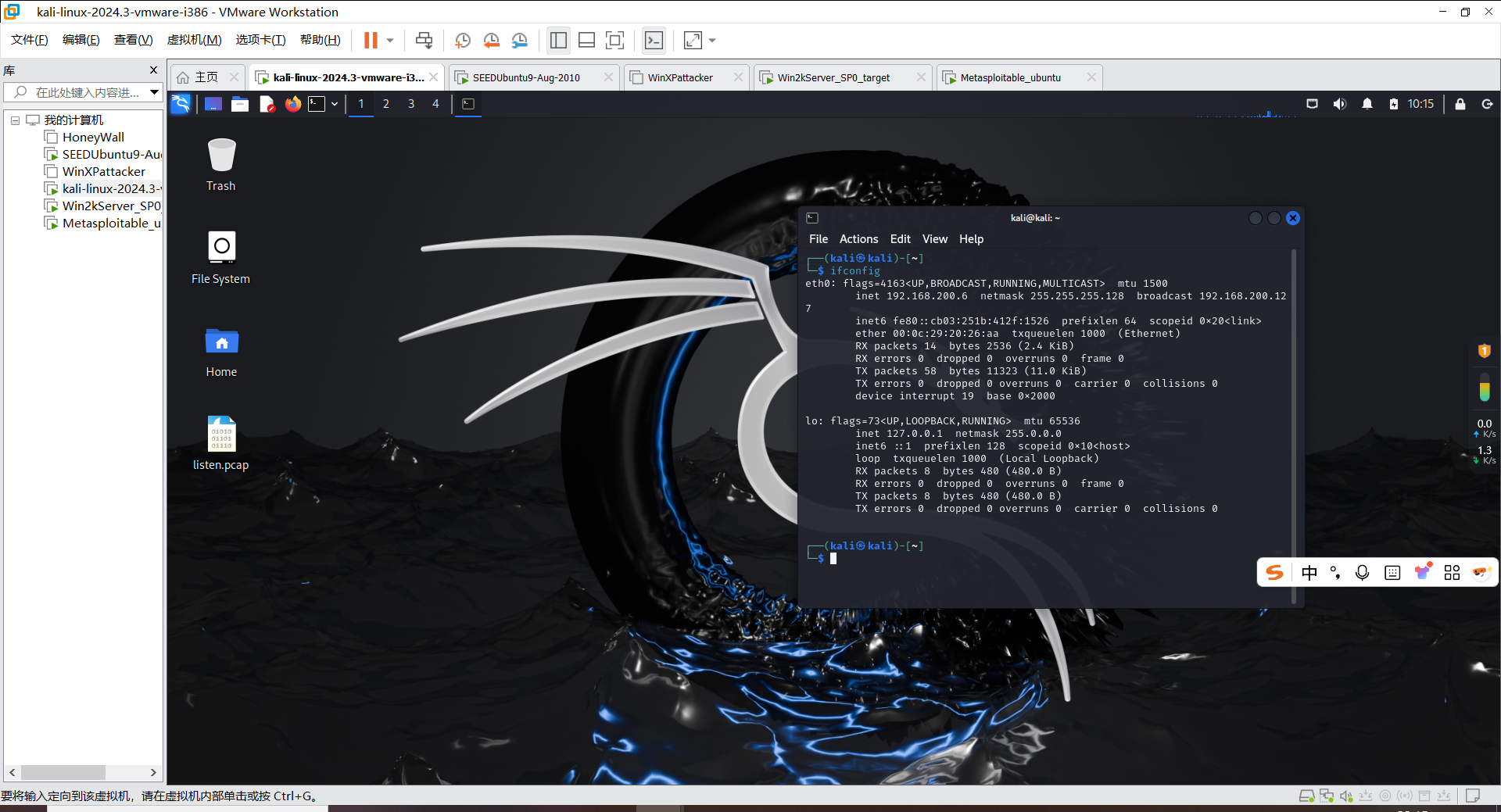Screen dimensions: 1501x812
Task: Toggle full screen mode button
Action: (x=615, y=41)
